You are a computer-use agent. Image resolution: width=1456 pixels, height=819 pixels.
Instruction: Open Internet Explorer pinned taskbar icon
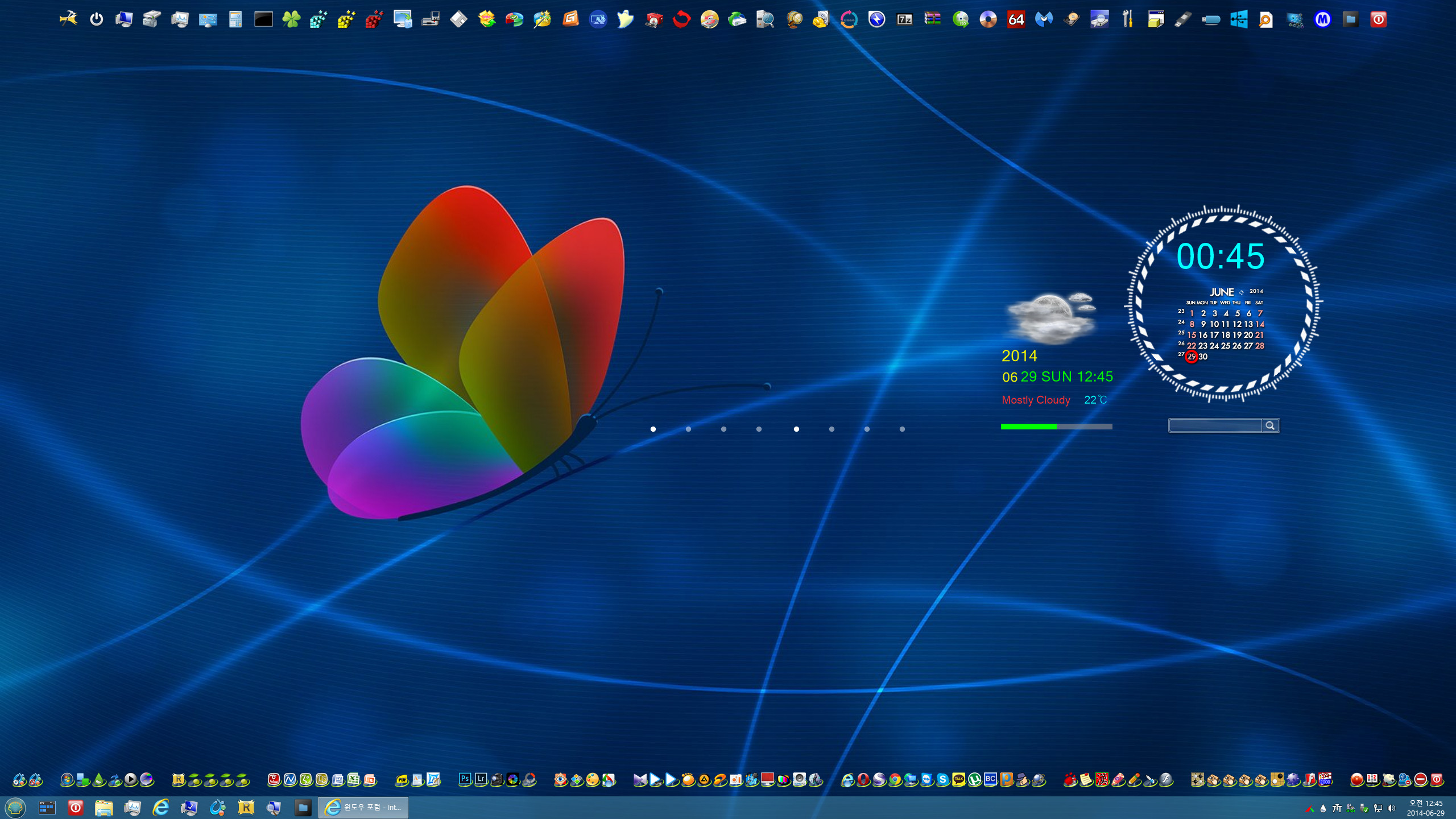161,808
